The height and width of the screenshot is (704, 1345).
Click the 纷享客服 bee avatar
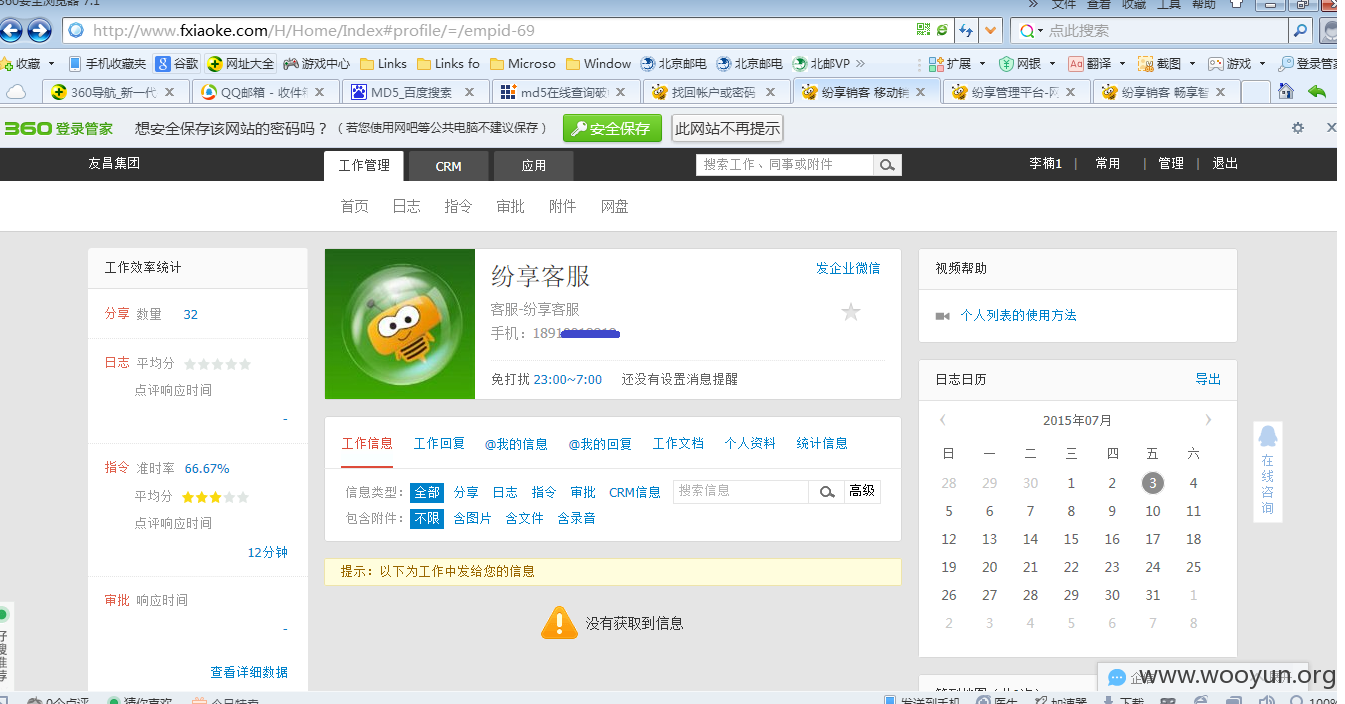[400, 324]
